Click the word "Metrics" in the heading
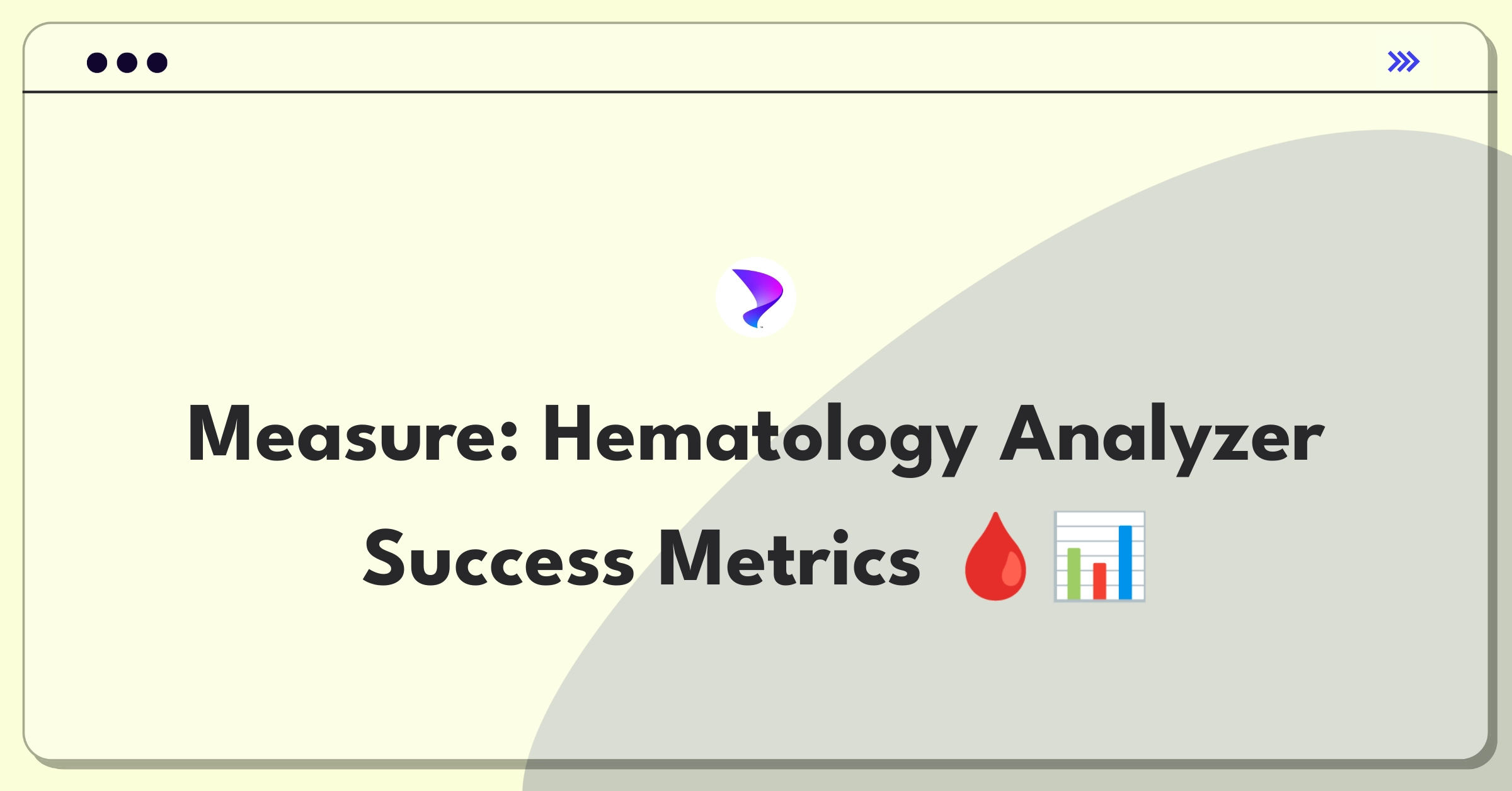Screen dimensions: 1512x791 click(789, 558)
